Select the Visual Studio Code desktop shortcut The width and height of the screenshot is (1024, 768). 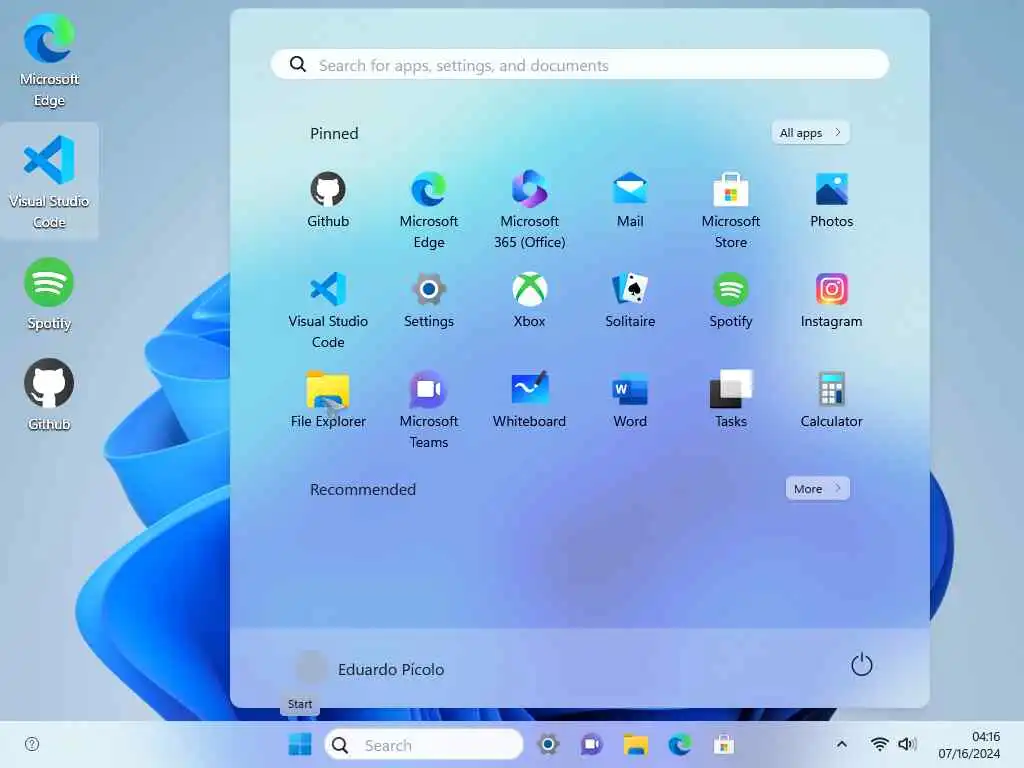tap(49, 181)
